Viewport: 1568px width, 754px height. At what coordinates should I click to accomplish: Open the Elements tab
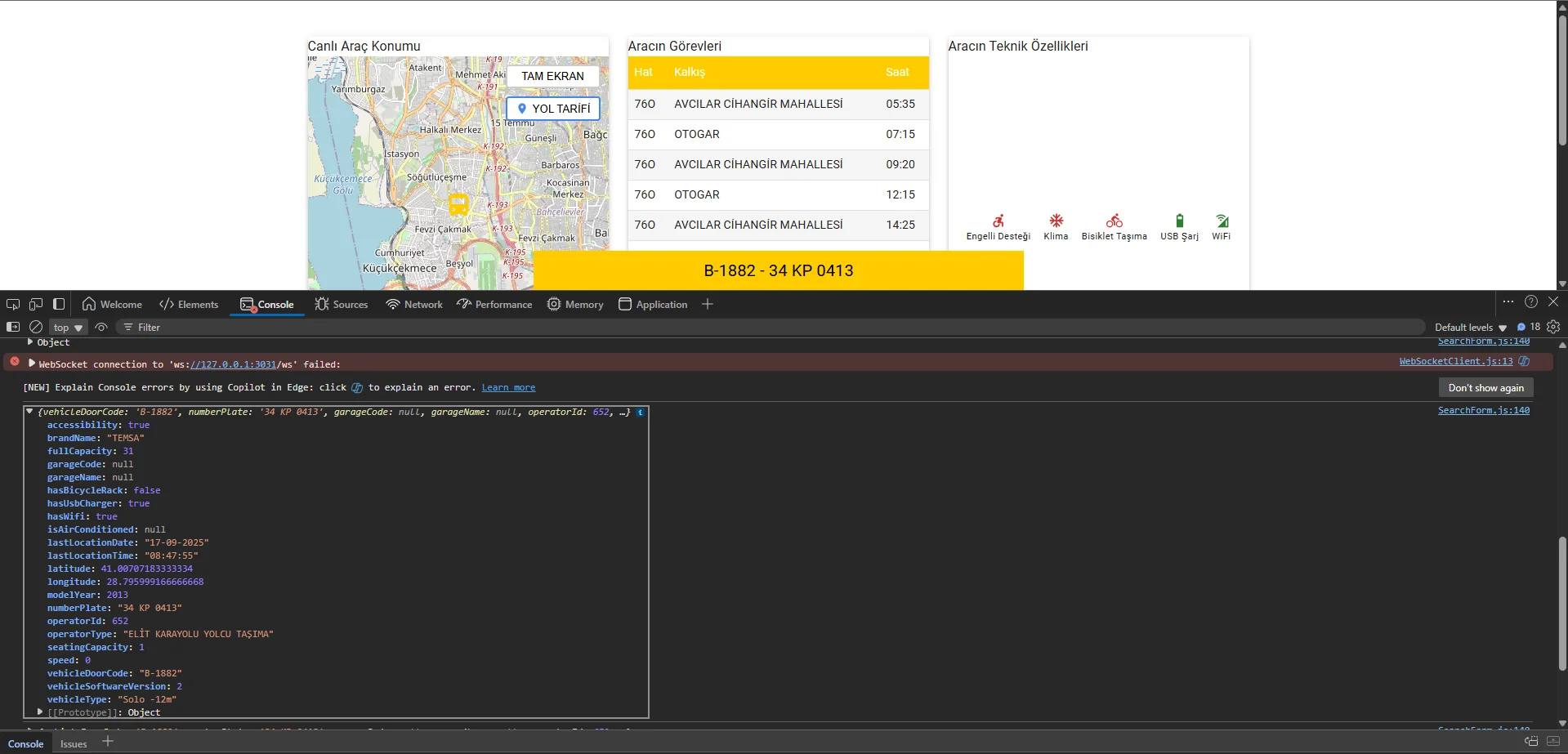coord(190,304)
